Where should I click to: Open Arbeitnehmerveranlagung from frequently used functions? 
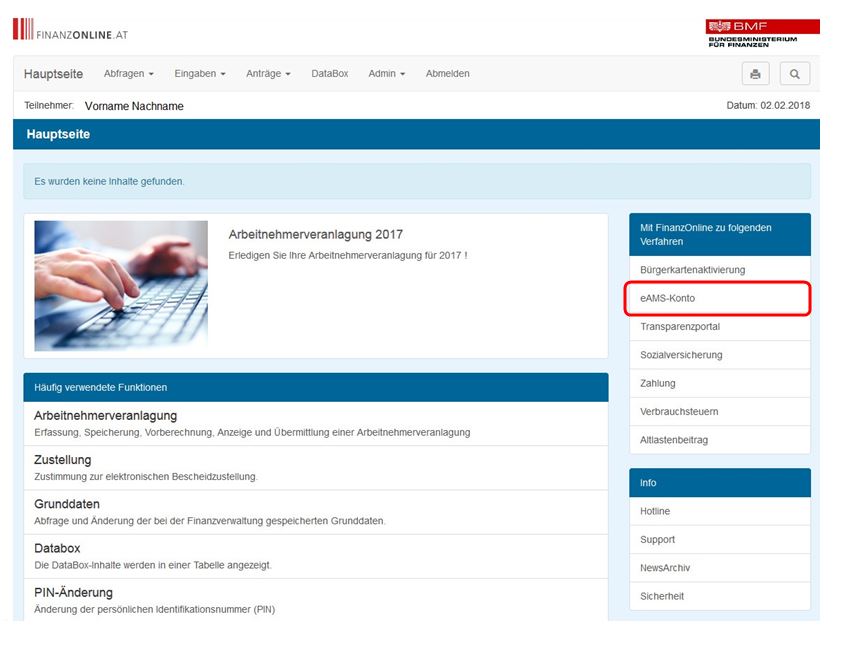click(108, 414)
